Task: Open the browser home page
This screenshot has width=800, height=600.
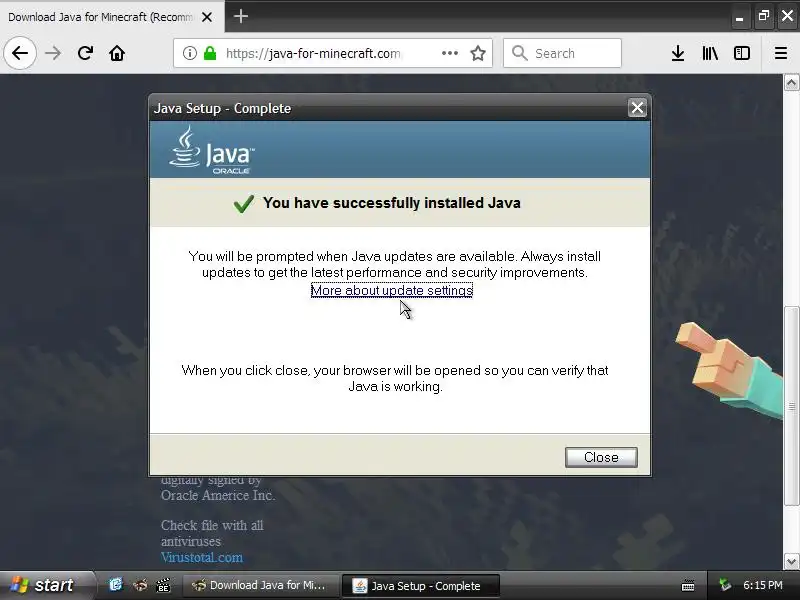Action: tap(117, 53)
